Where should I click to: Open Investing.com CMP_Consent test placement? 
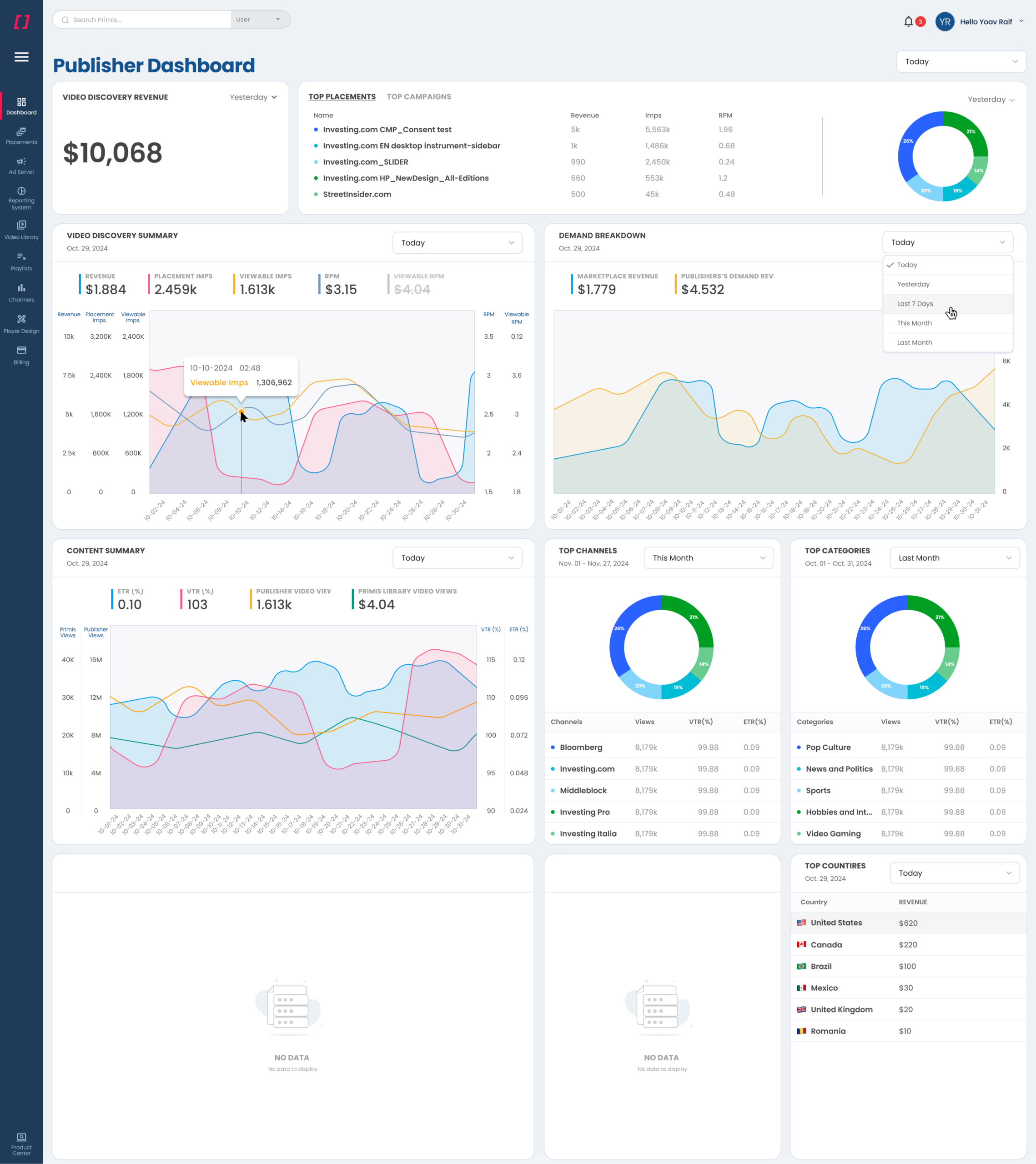click(387, 130)
